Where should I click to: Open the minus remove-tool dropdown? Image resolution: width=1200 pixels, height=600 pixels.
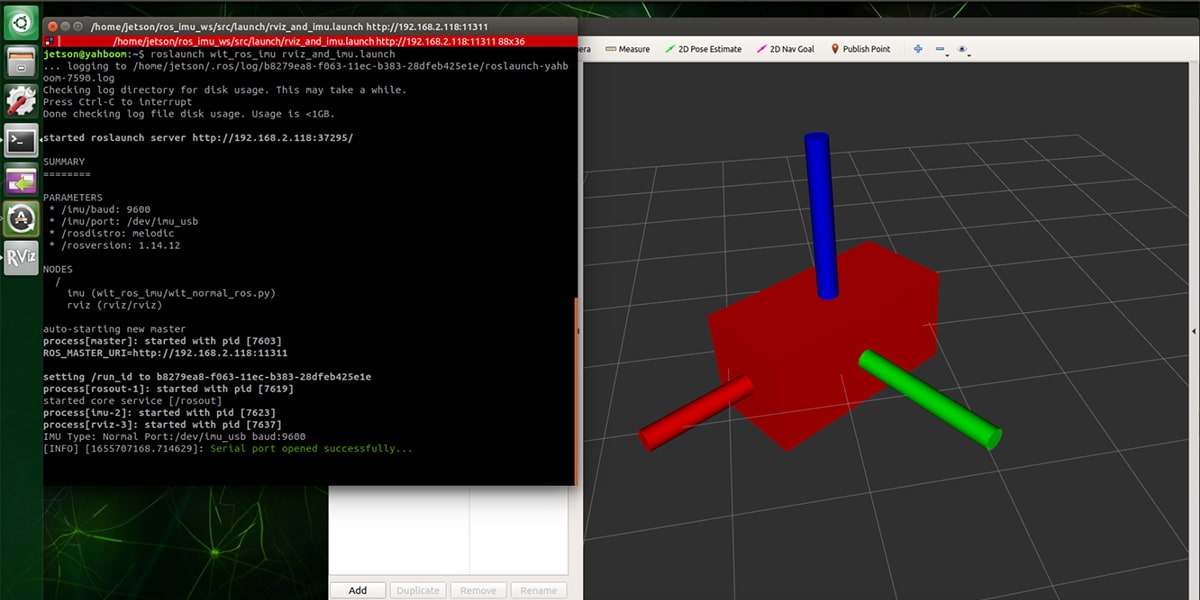click(941, 49)
